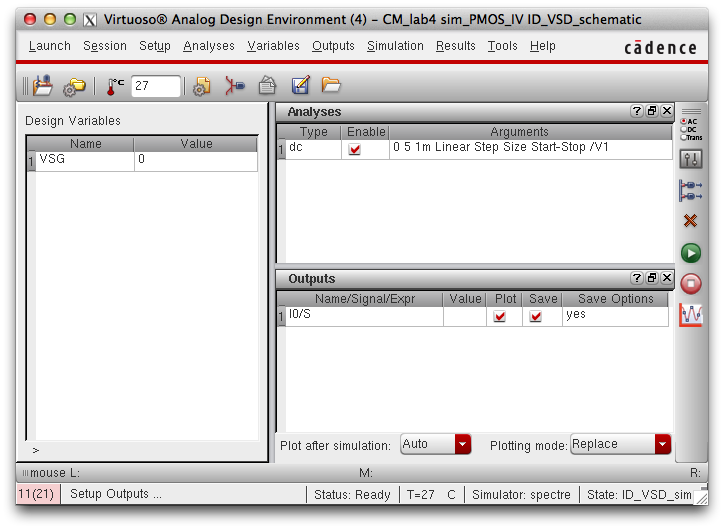Click the design variables Name column header
724x529 pixels.
[85, 144]
